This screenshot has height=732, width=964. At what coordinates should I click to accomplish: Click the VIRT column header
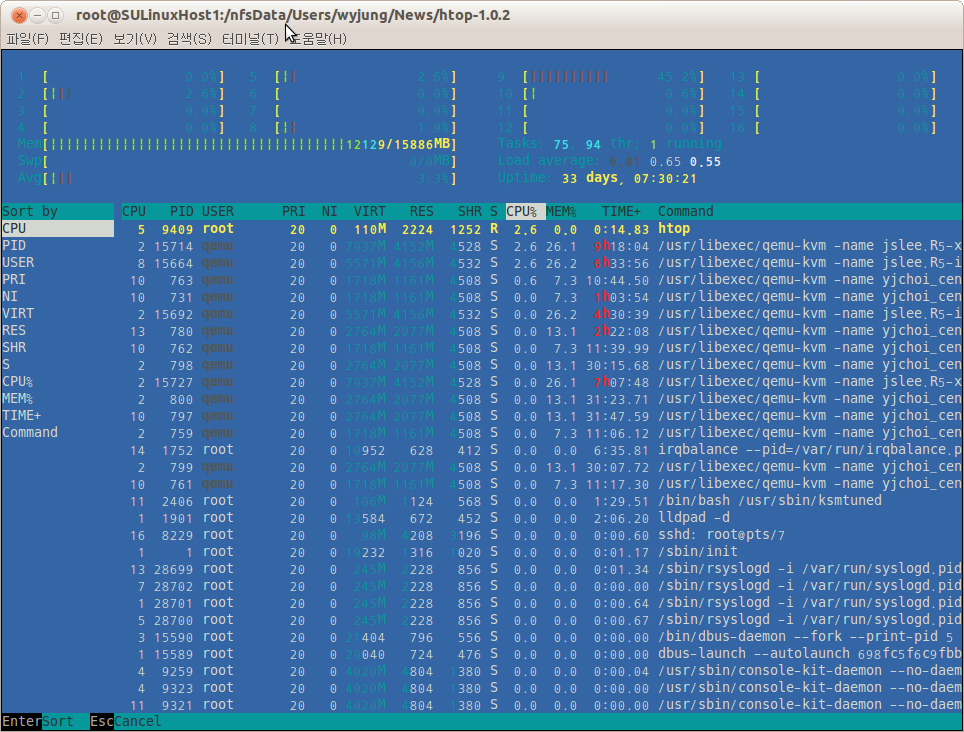(x=369, y=211)
